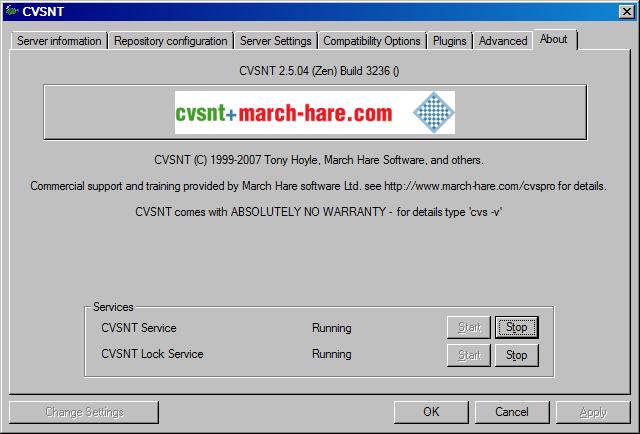Click the Change Settings button
Image resolution: width=640 pixels, height=434 pixels.
click(x=84, y=412)
